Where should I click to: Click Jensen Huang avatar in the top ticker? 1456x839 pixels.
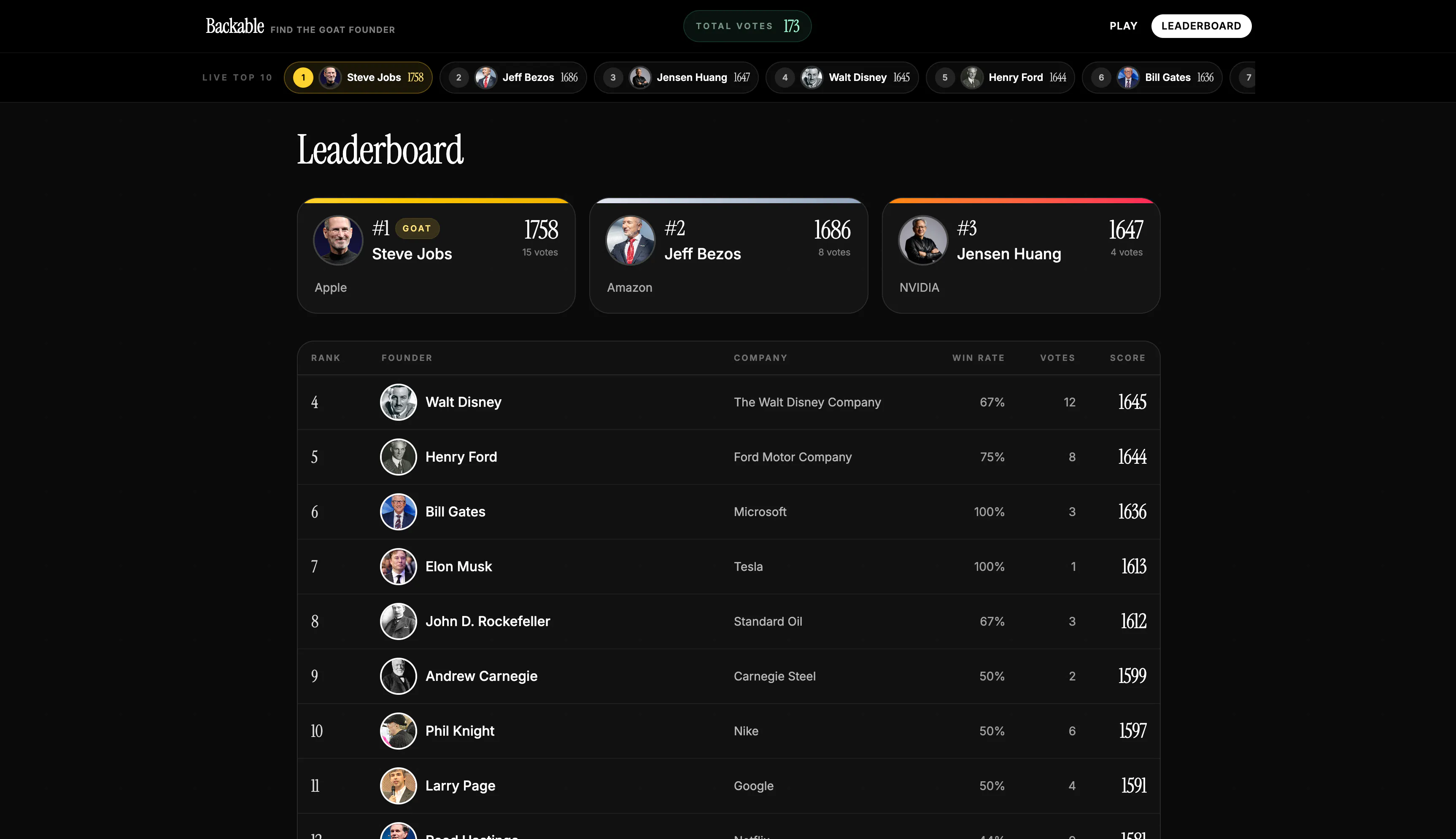640,77
